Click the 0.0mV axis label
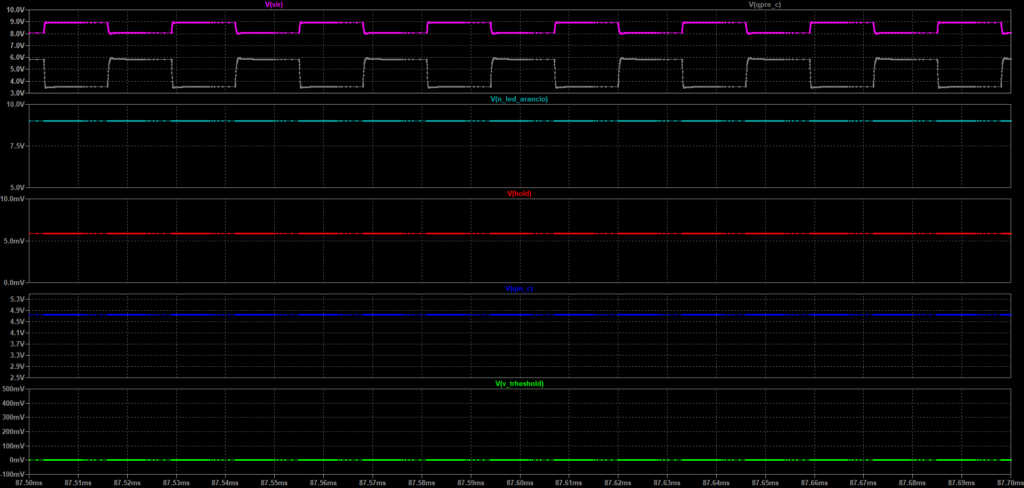 pyautogui.click(x=14, y=282)
